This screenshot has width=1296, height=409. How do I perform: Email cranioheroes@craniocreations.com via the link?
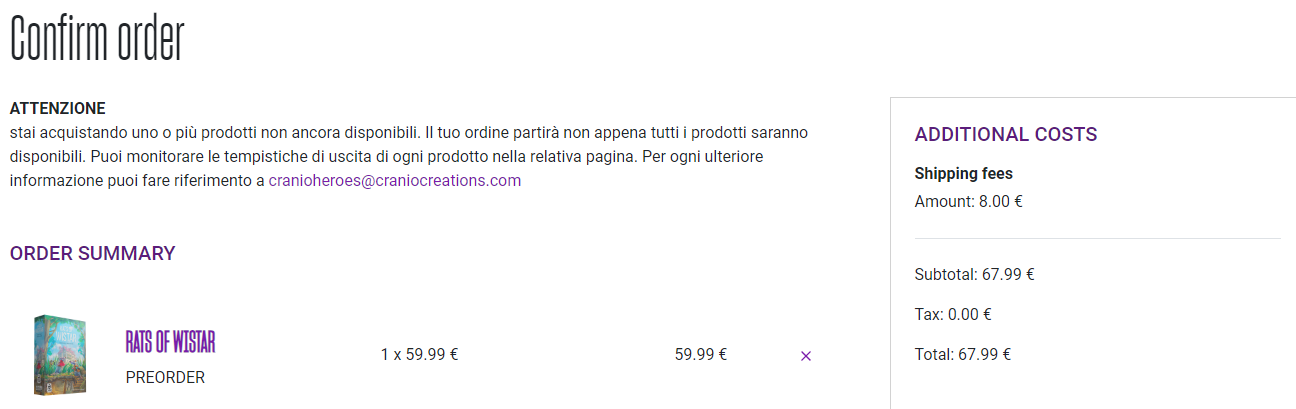395,181
